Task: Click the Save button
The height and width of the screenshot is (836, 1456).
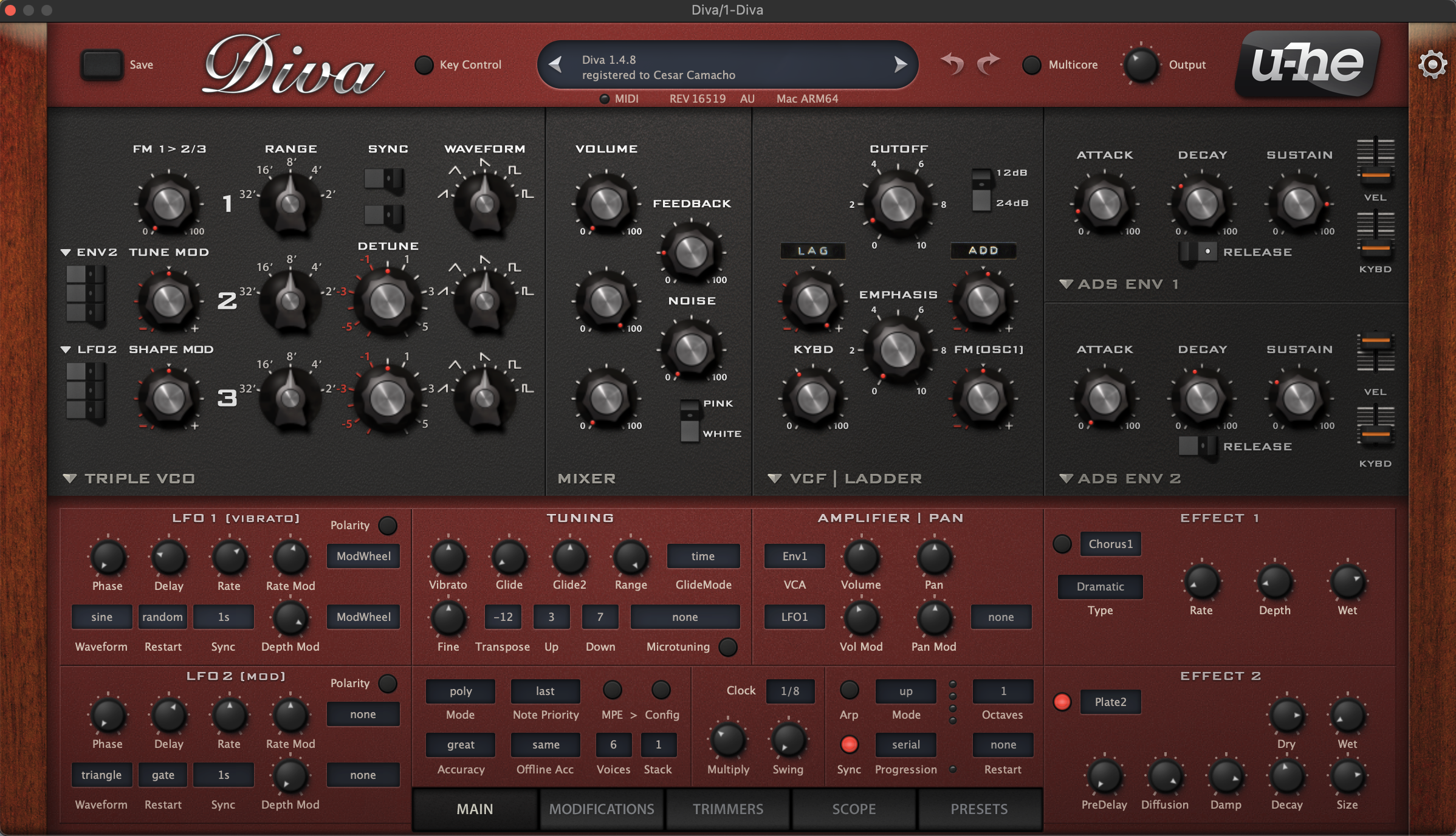Action: click(x=101, y=64)
